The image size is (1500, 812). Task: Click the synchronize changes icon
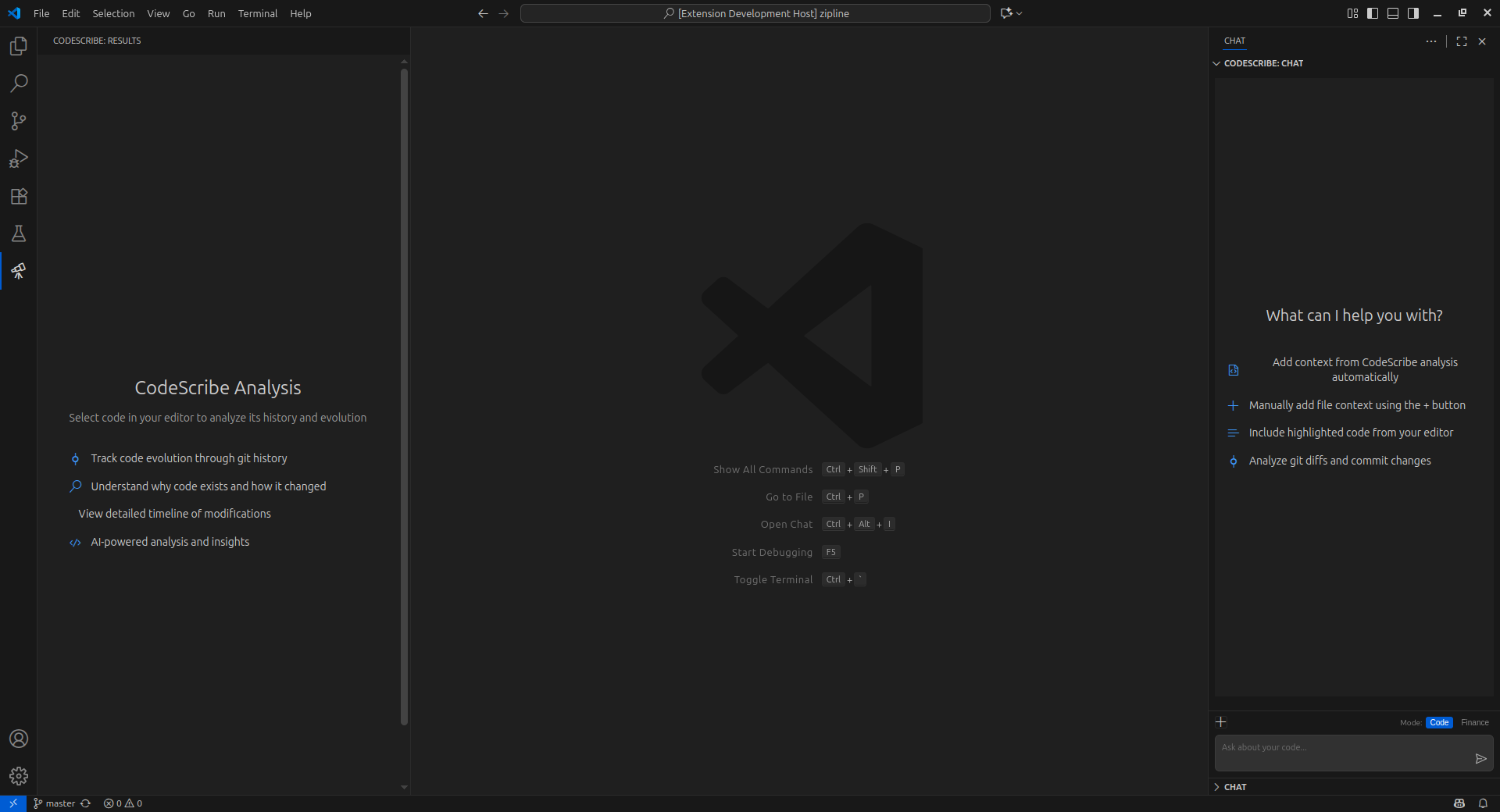point(86,803)
